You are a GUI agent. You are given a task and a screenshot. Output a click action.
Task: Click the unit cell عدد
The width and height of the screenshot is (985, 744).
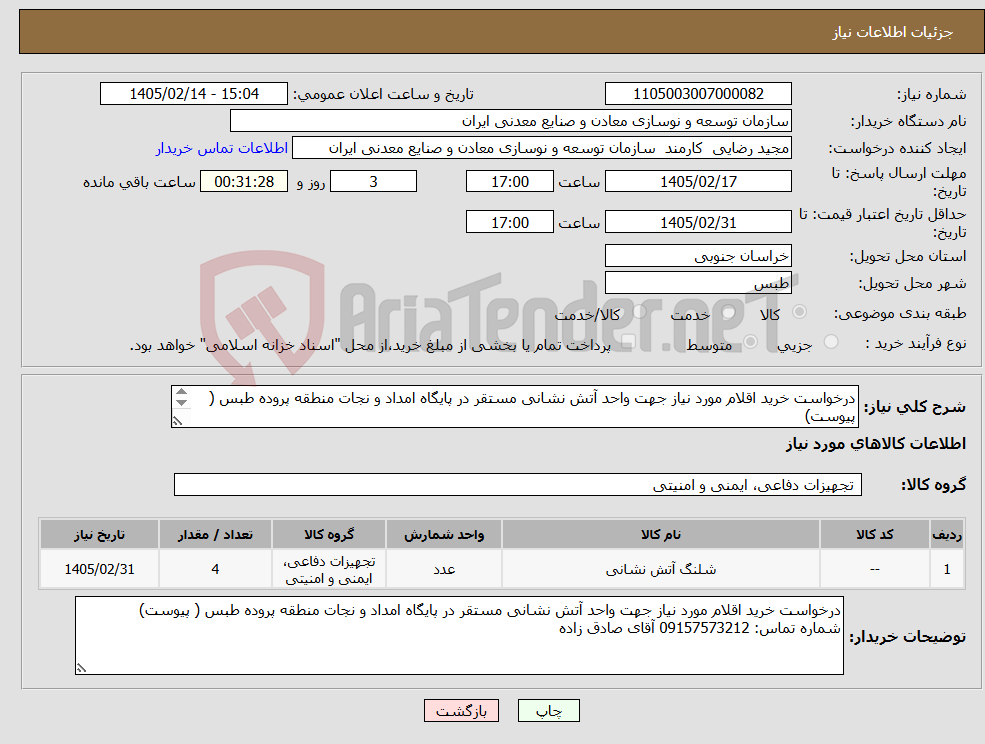tap(444, 569)
